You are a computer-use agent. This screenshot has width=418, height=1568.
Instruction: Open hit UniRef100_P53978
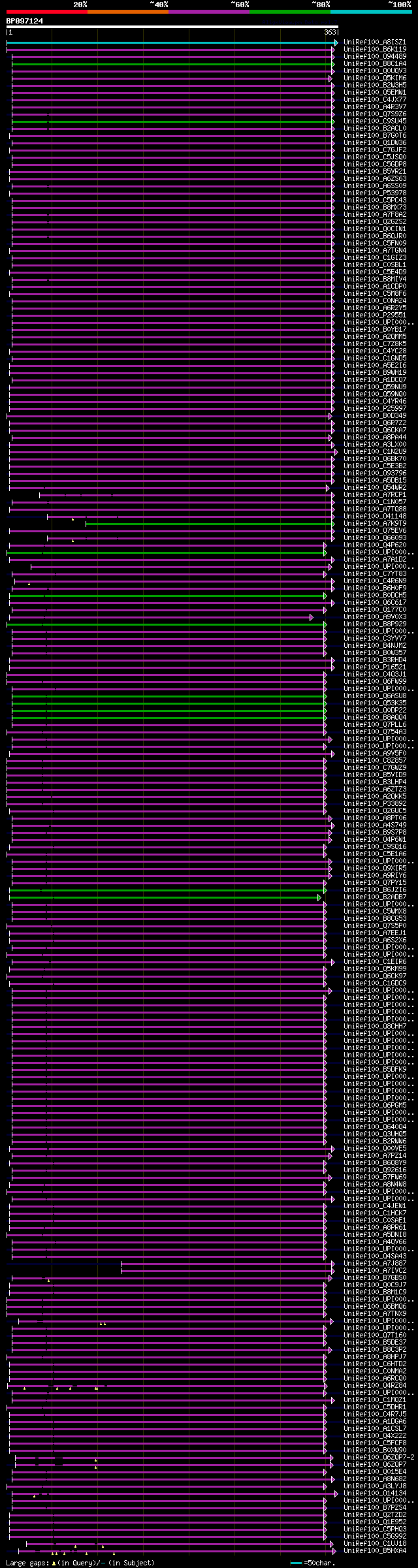click(375, 193)
